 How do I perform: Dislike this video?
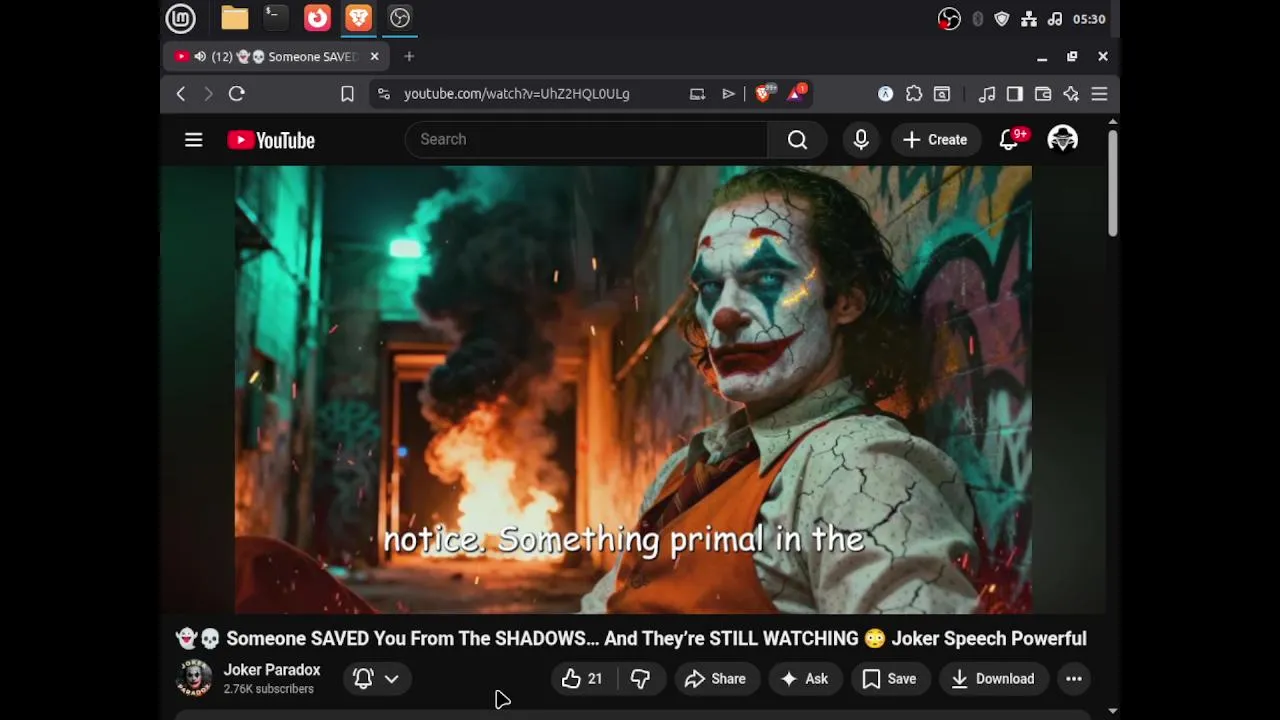point(640,678)
